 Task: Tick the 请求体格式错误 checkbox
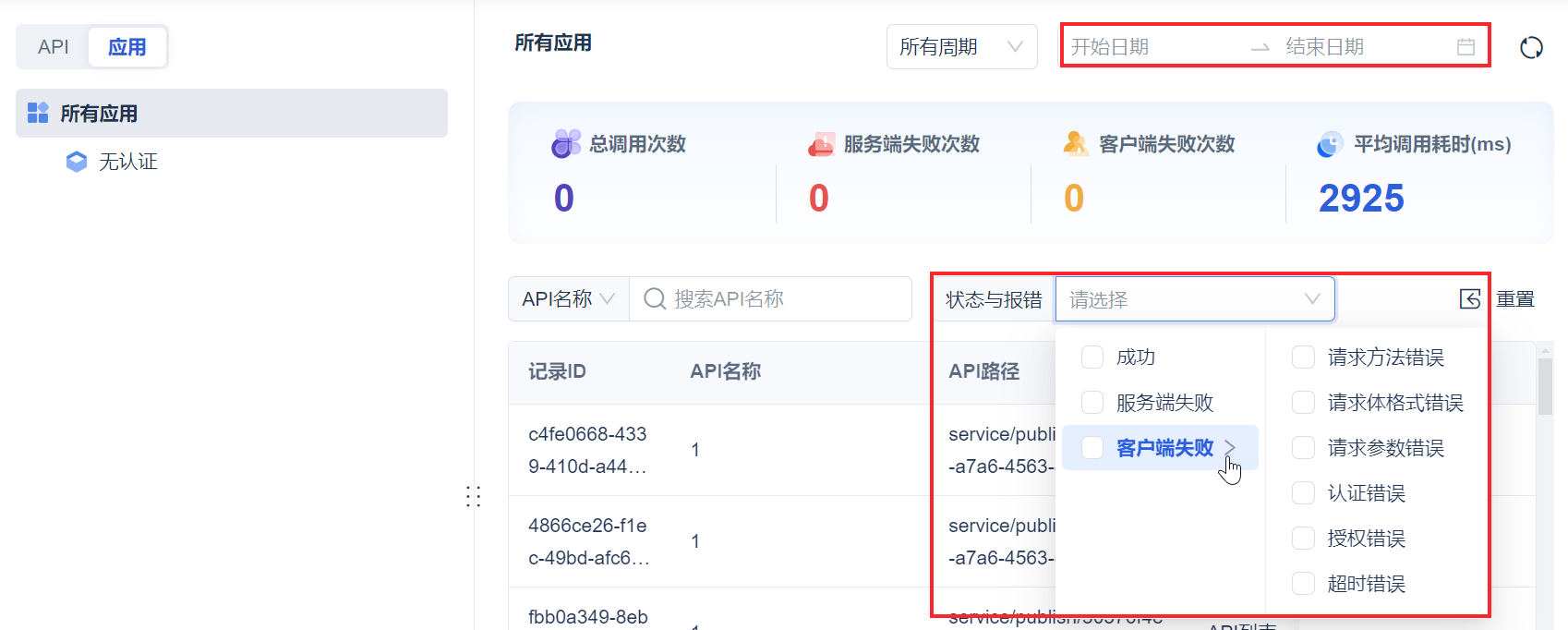[x=1303, y=403]
